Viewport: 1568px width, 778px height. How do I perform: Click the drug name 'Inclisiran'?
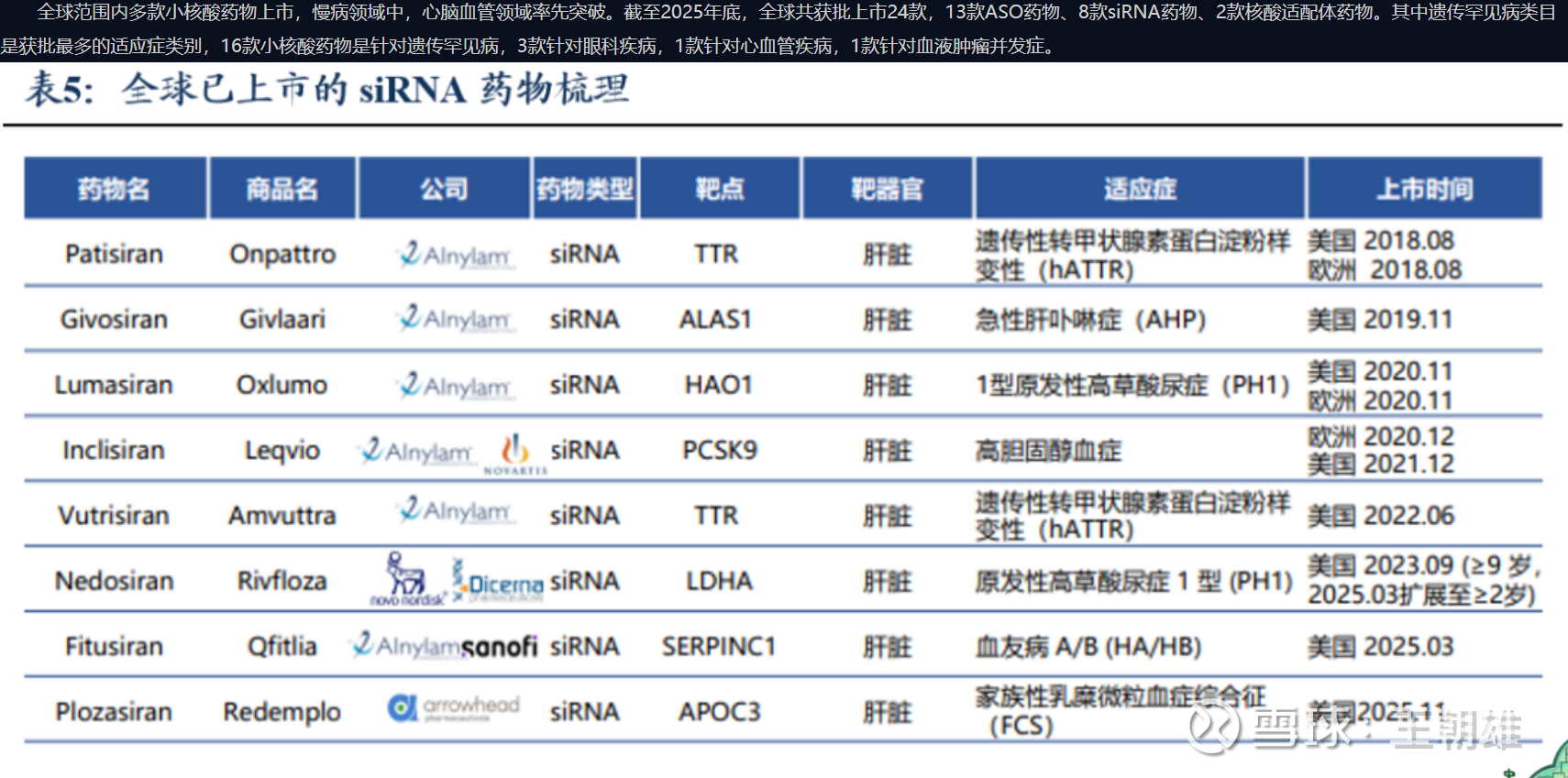[114, 450]
